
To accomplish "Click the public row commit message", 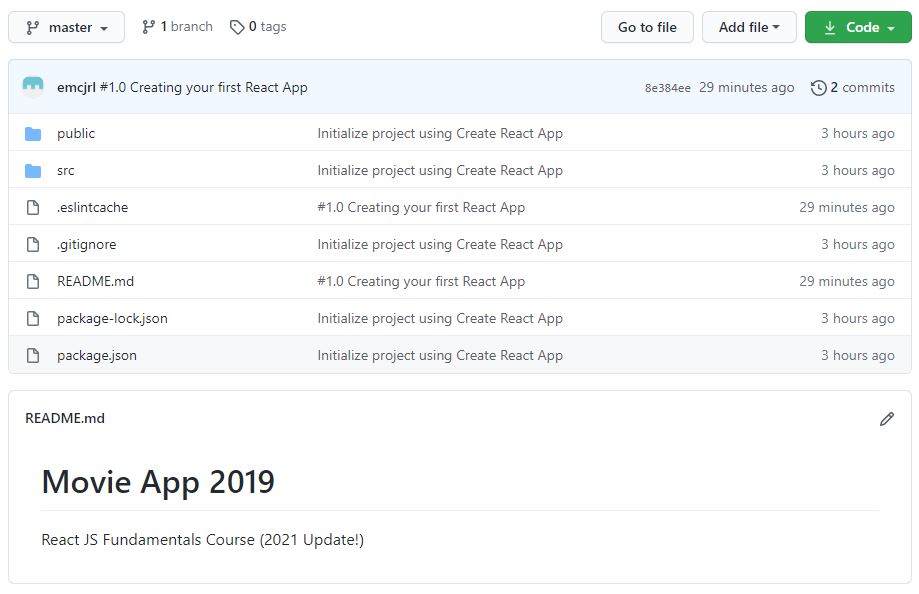I will (440, 134).
